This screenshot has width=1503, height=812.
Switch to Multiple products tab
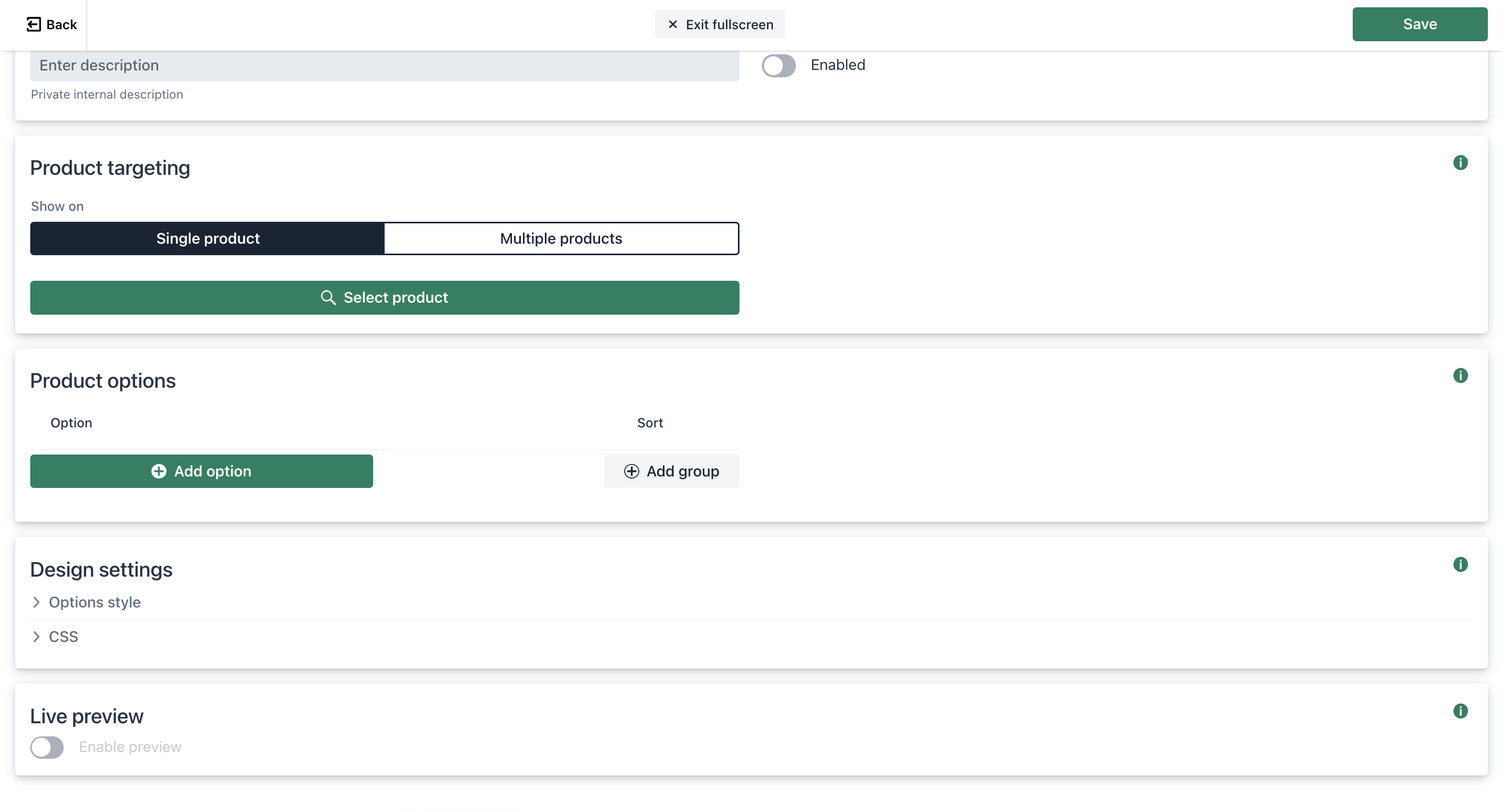562,238
